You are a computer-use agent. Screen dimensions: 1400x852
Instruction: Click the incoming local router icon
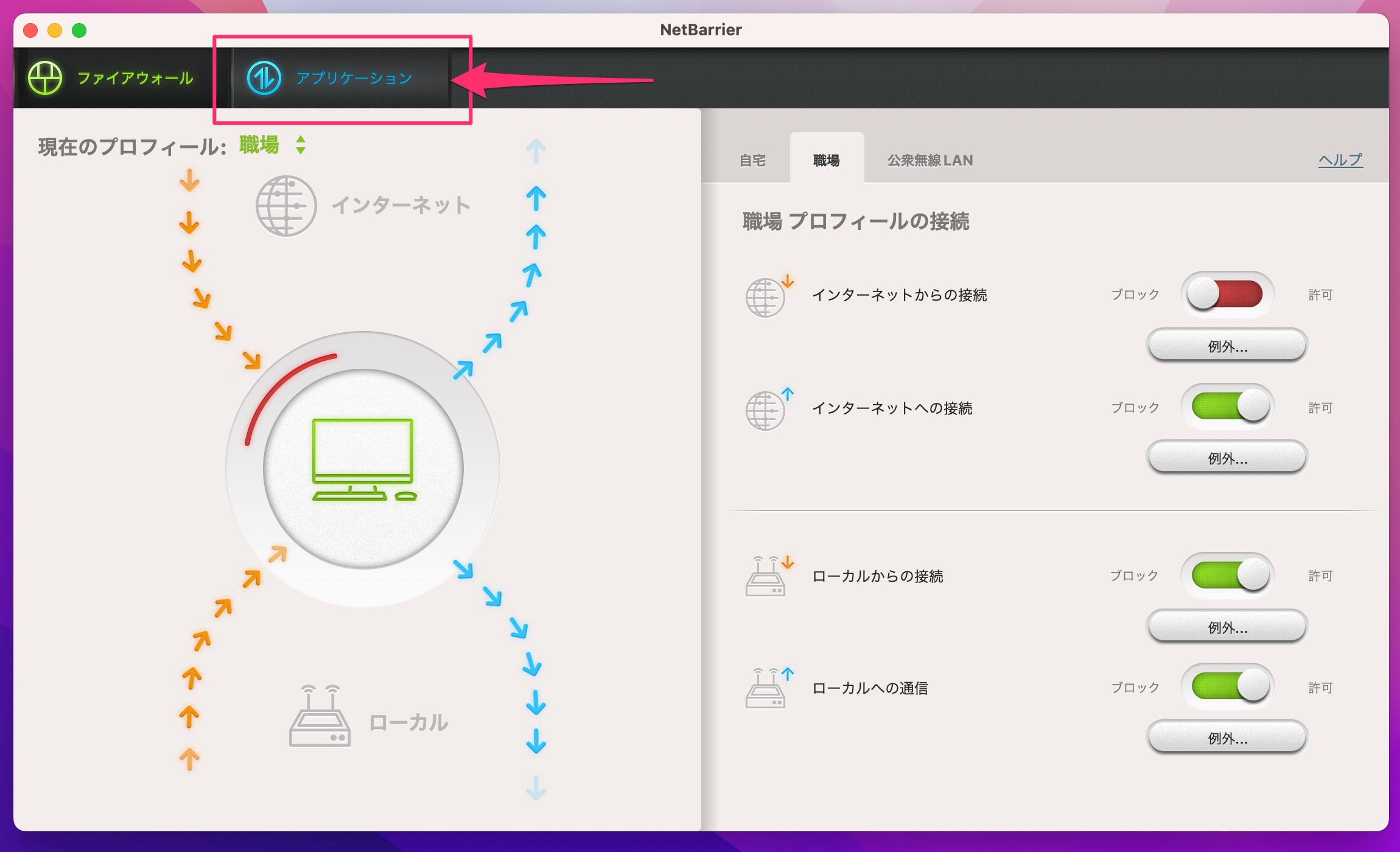tap(769, 576)
